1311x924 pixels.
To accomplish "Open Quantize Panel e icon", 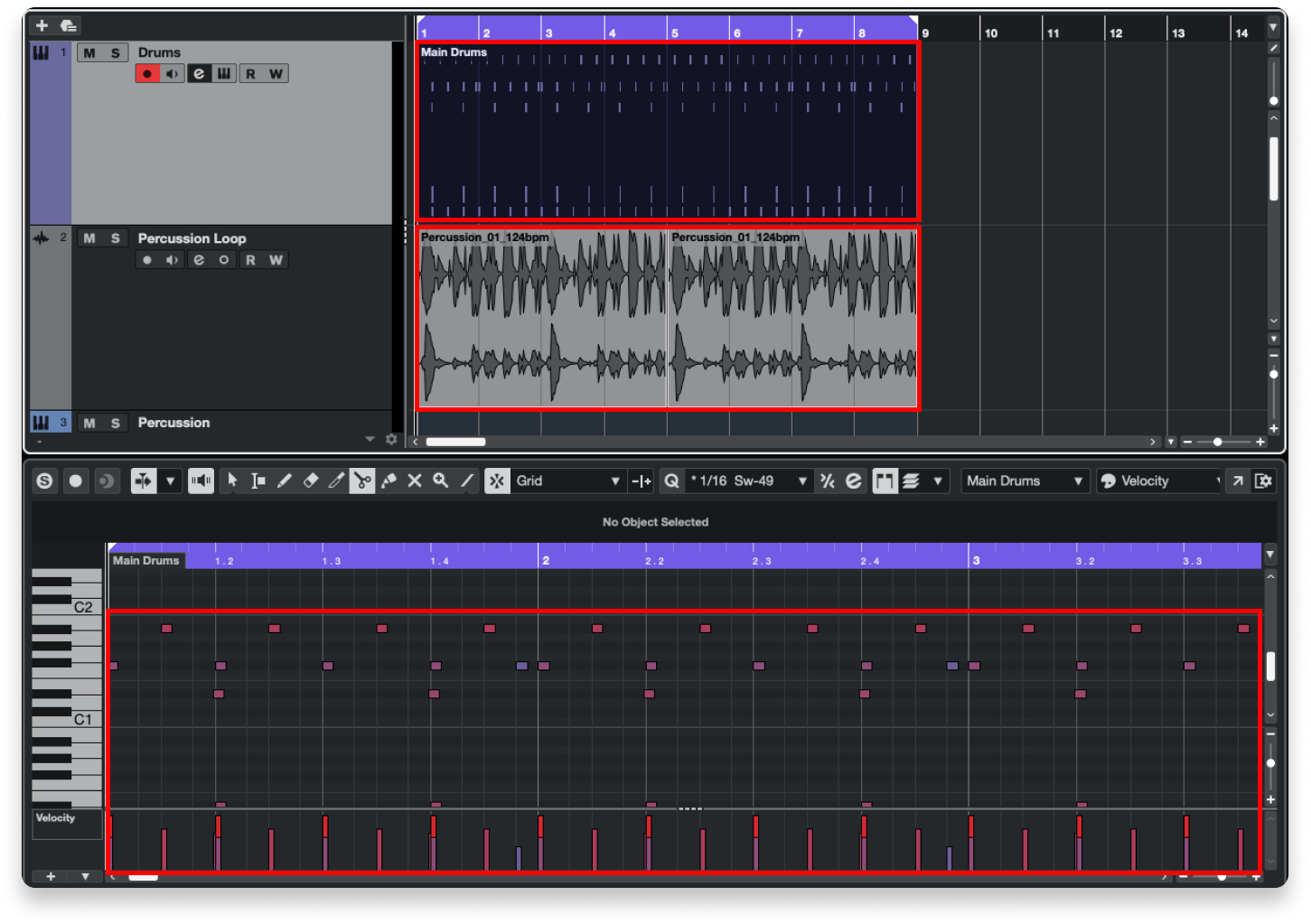I will (854, 481).
